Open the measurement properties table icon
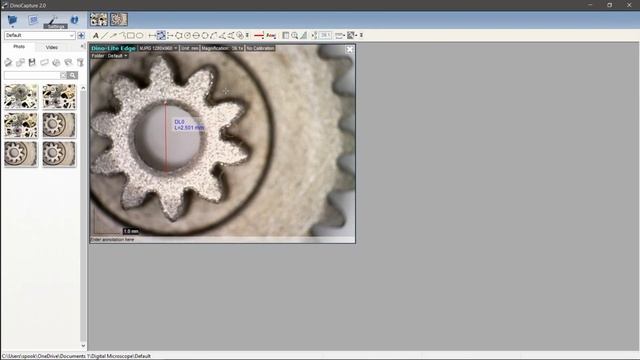 click(x=286, y=36)
